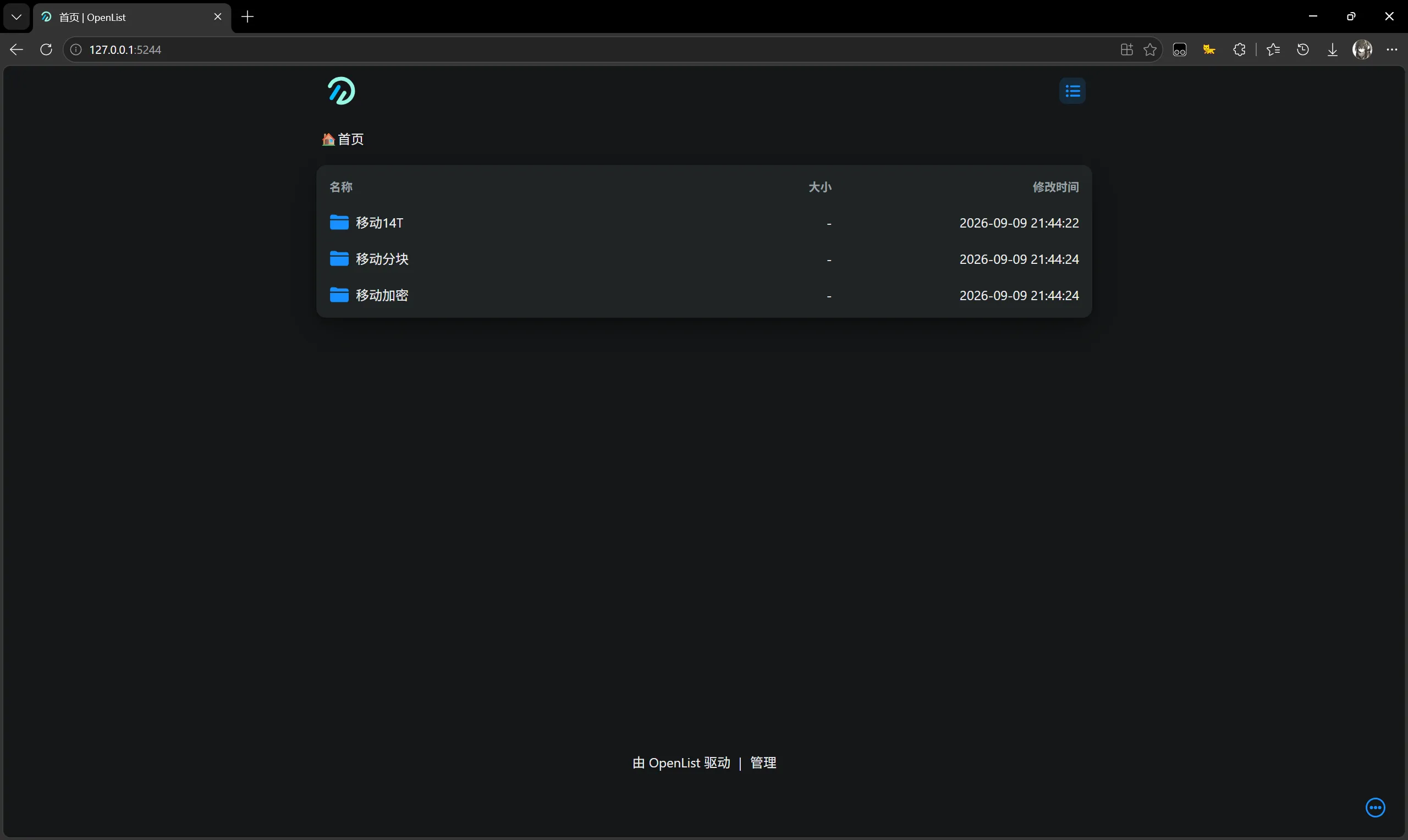View site information icon in address bar
The image size is (1408, 840).
click(x=76, y=50)
